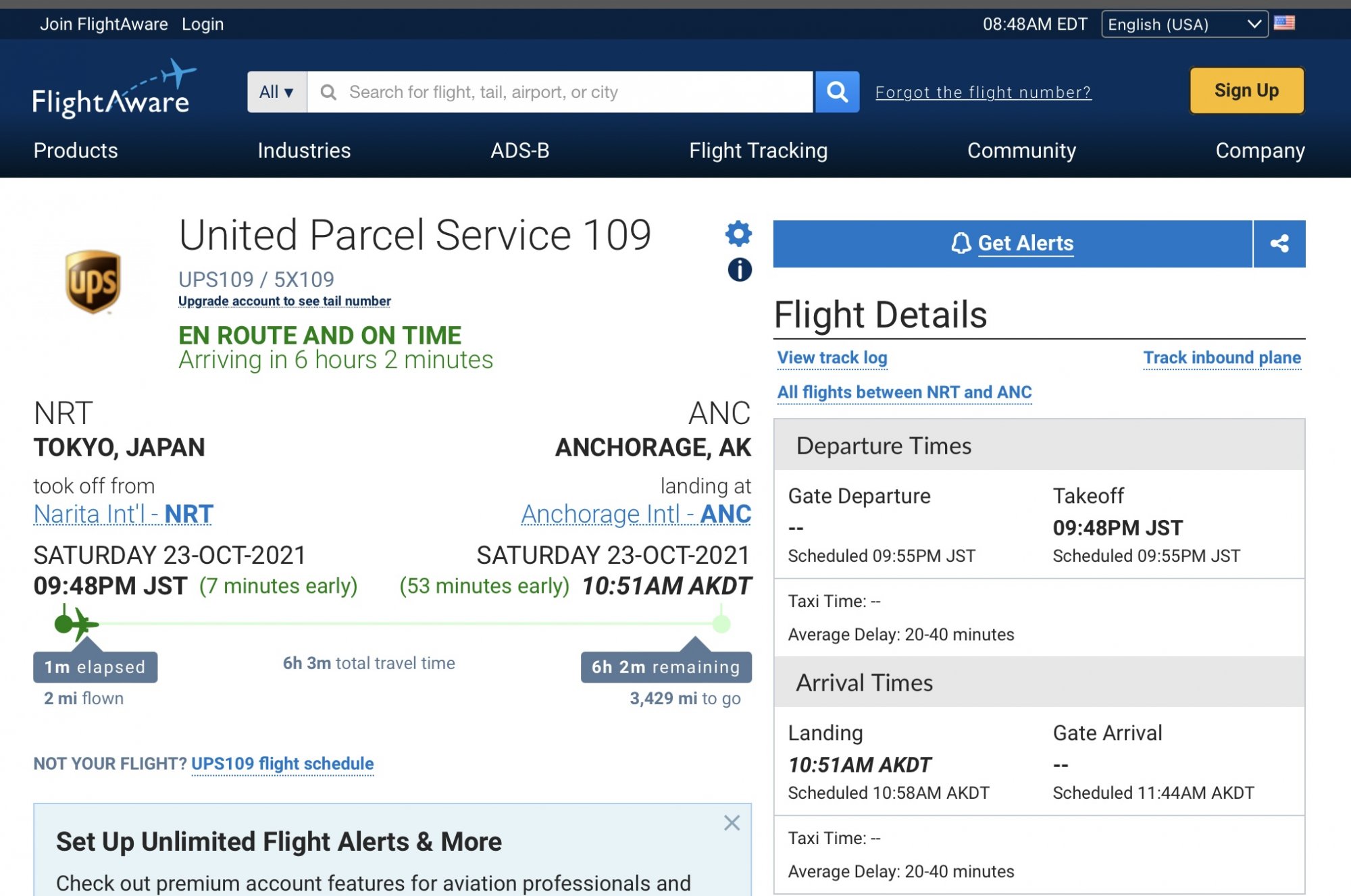Screen dimensions: 1351x896
Task: Open flight settings gear icon
Action: coord(738,234)
